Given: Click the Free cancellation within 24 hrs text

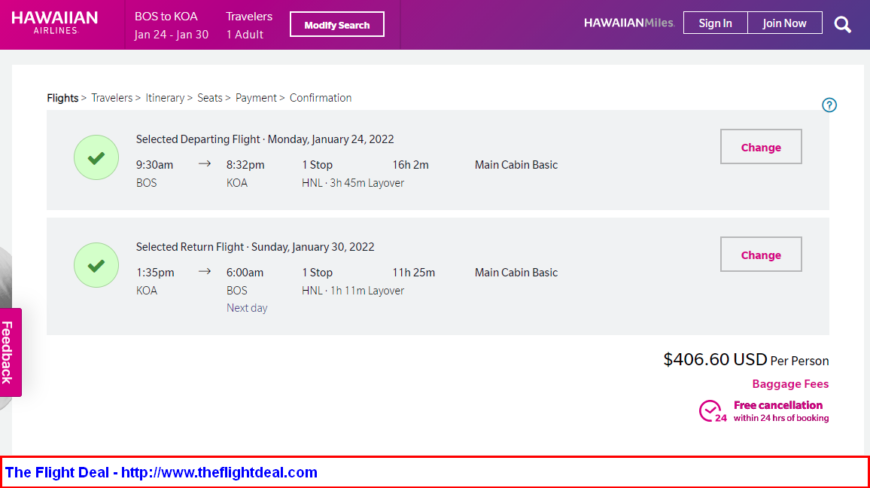Looking at the screenshot, I should [x=781, y=411].
